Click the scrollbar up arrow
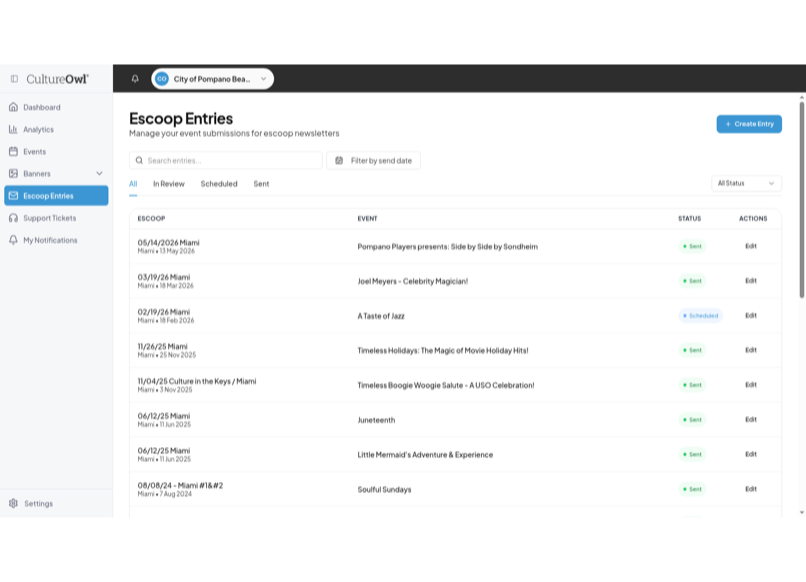 click(801, 97)
